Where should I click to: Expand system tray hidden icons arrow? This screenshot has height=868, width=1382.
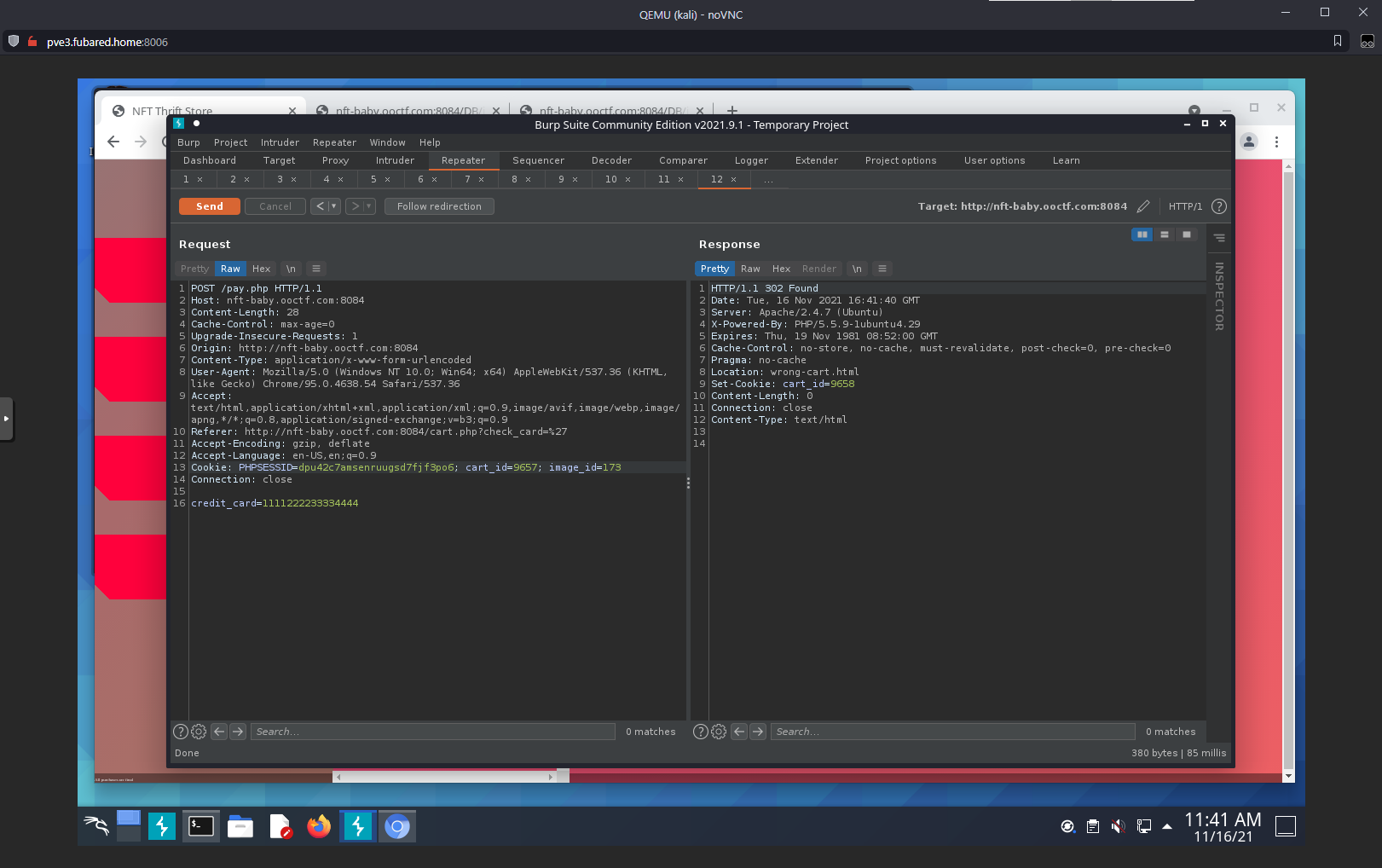[x=1167, y=826]
